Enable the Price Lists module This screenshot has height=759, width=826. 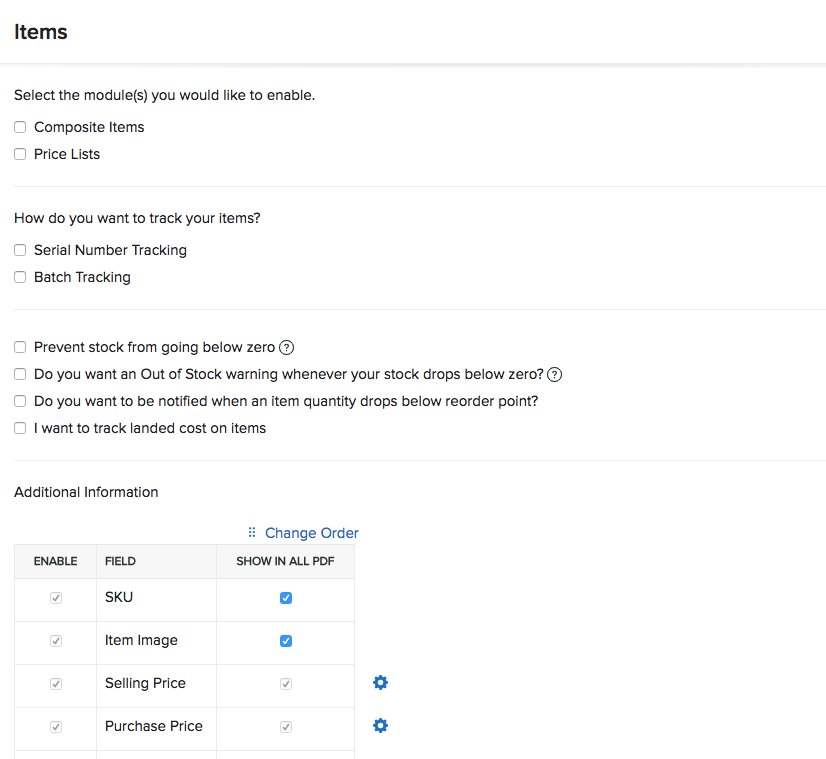point(20,154)
